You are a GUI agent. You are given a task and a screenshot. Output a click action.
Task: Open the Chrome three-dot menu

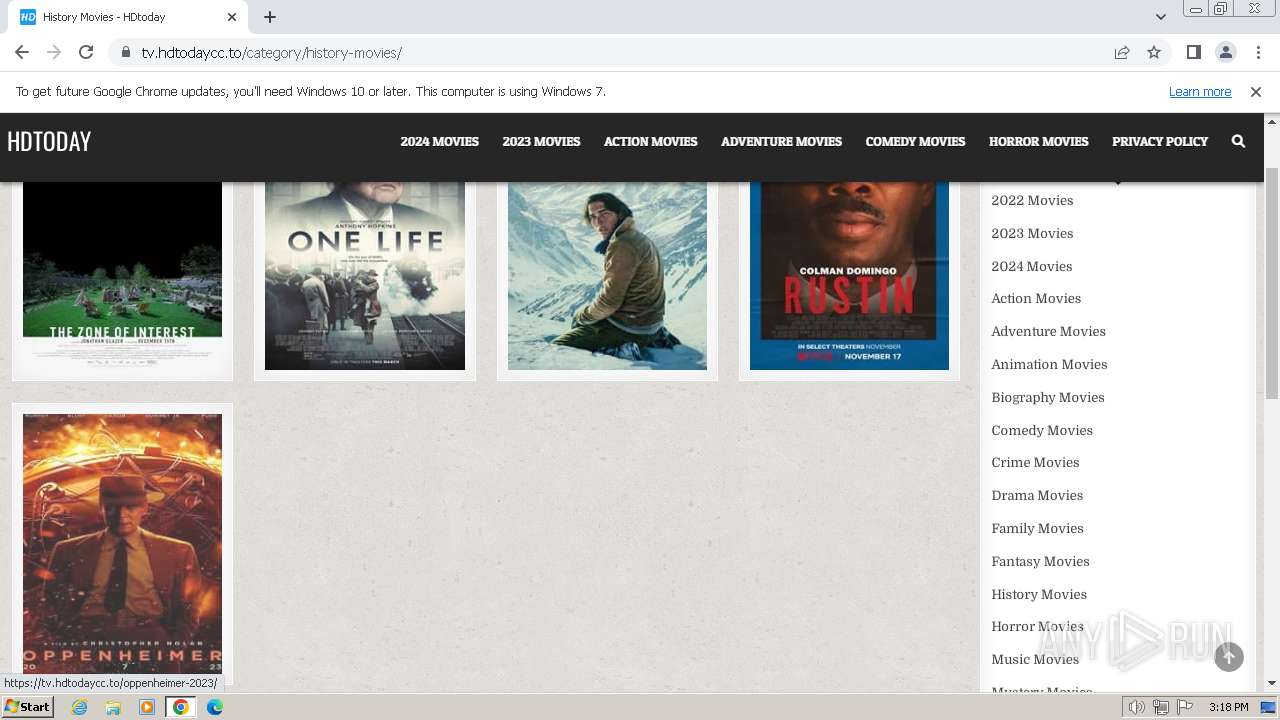point(1258,52)
